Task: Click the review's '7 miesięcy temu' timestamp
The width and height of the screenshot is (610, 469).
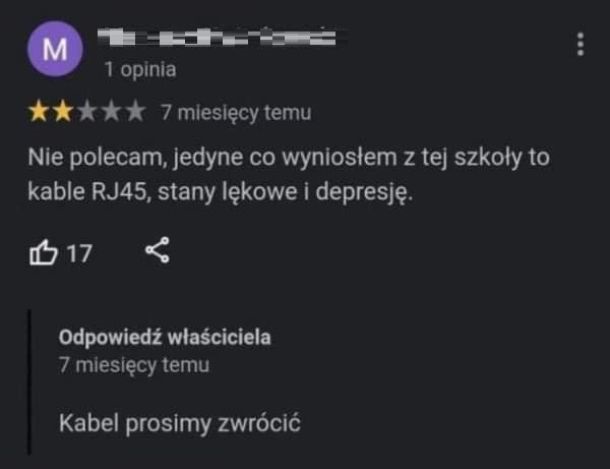Action: point(236,112)
